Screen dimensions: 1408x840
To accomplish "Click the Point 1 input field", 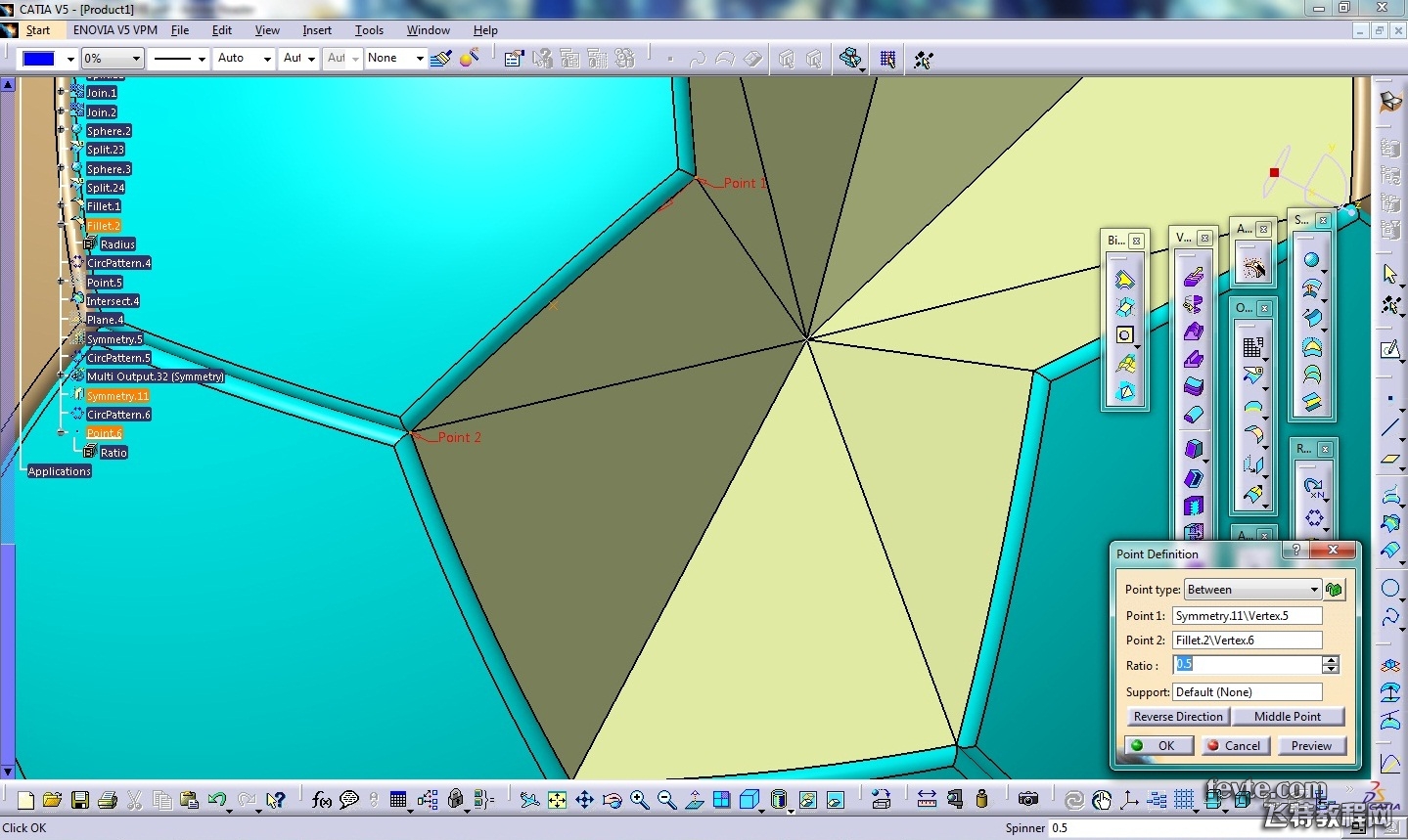I will [1248, 616].
